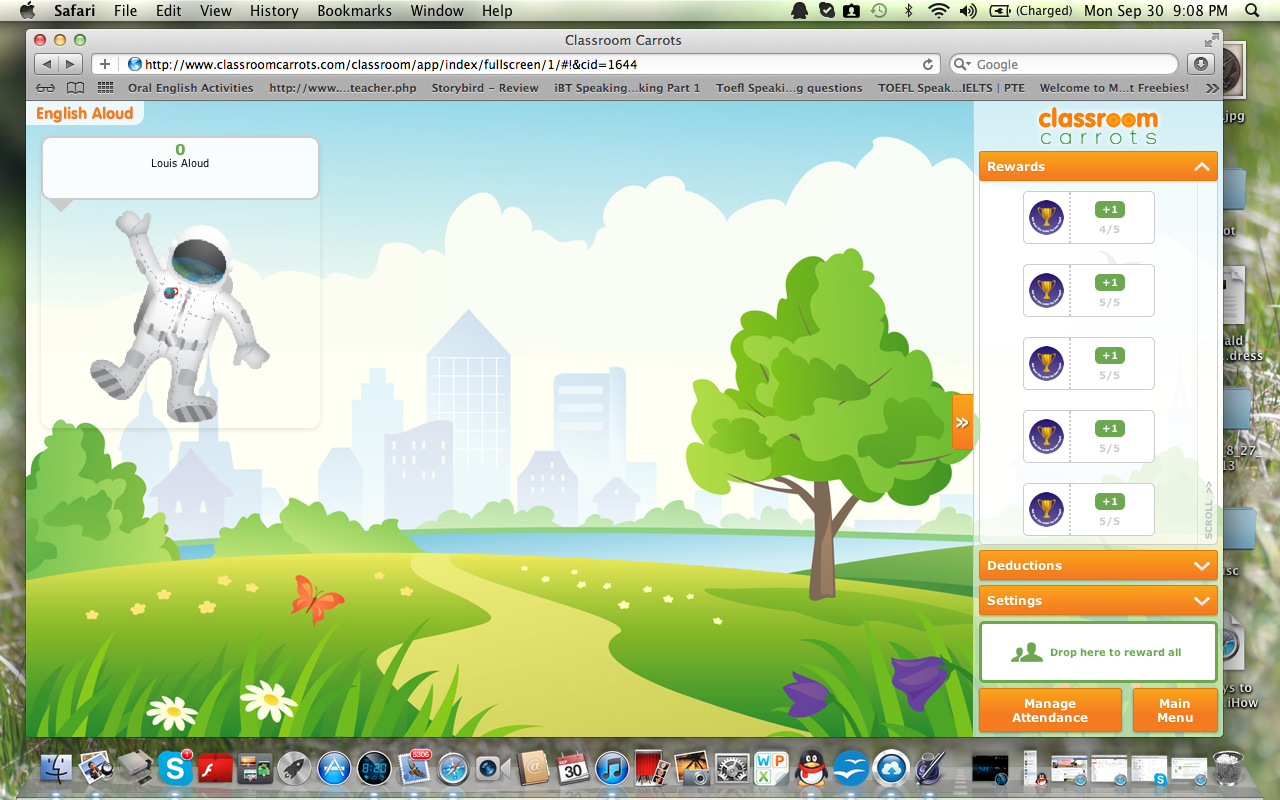Open the Reading List glasses icon
Viewport: 1280px width, 800px height.
point(46,88)
